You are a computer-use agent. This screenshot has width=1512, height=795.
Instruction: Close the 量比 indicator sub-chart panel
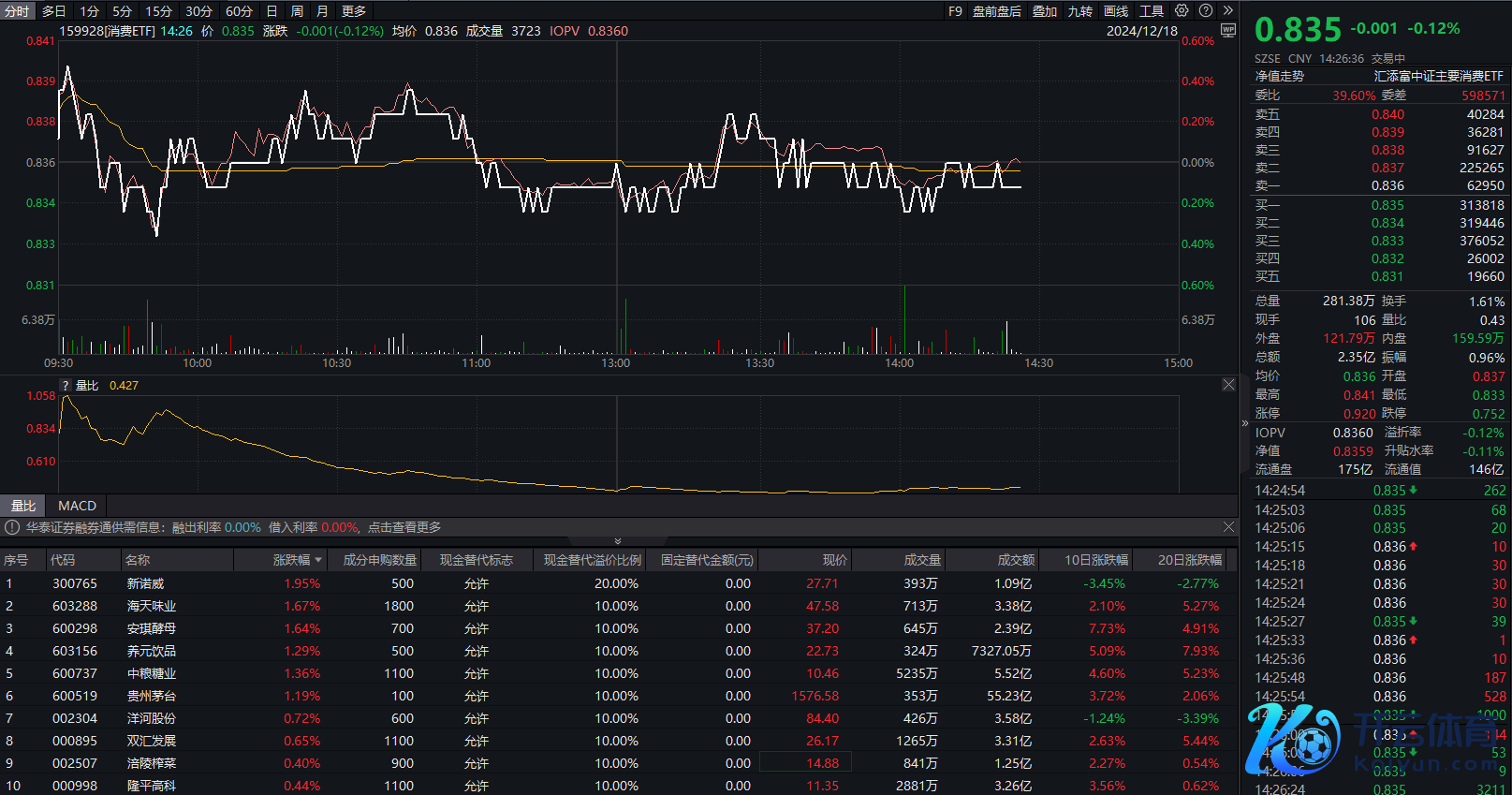click(x=1228, y=385)
